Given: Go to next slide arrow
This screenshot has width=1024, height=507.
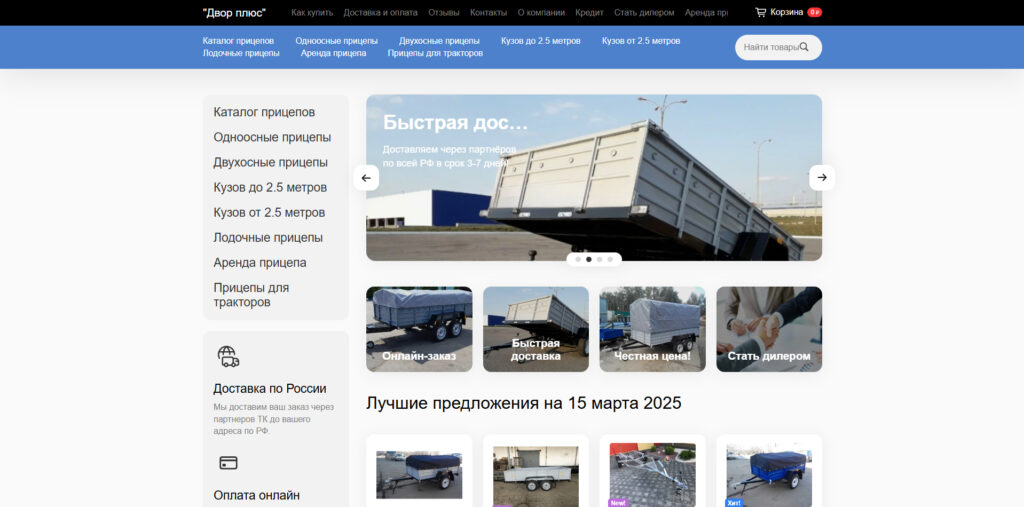Looking at the screenshot, I should tap(822, 178).
